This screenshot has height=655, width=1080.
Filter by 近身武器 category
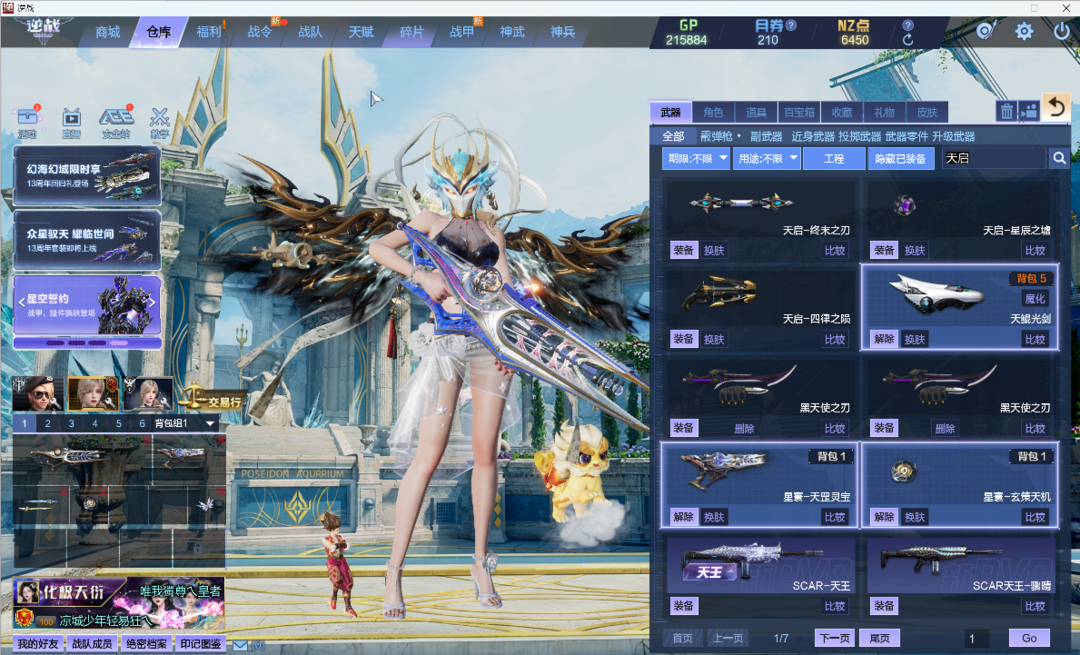(813, 136)
